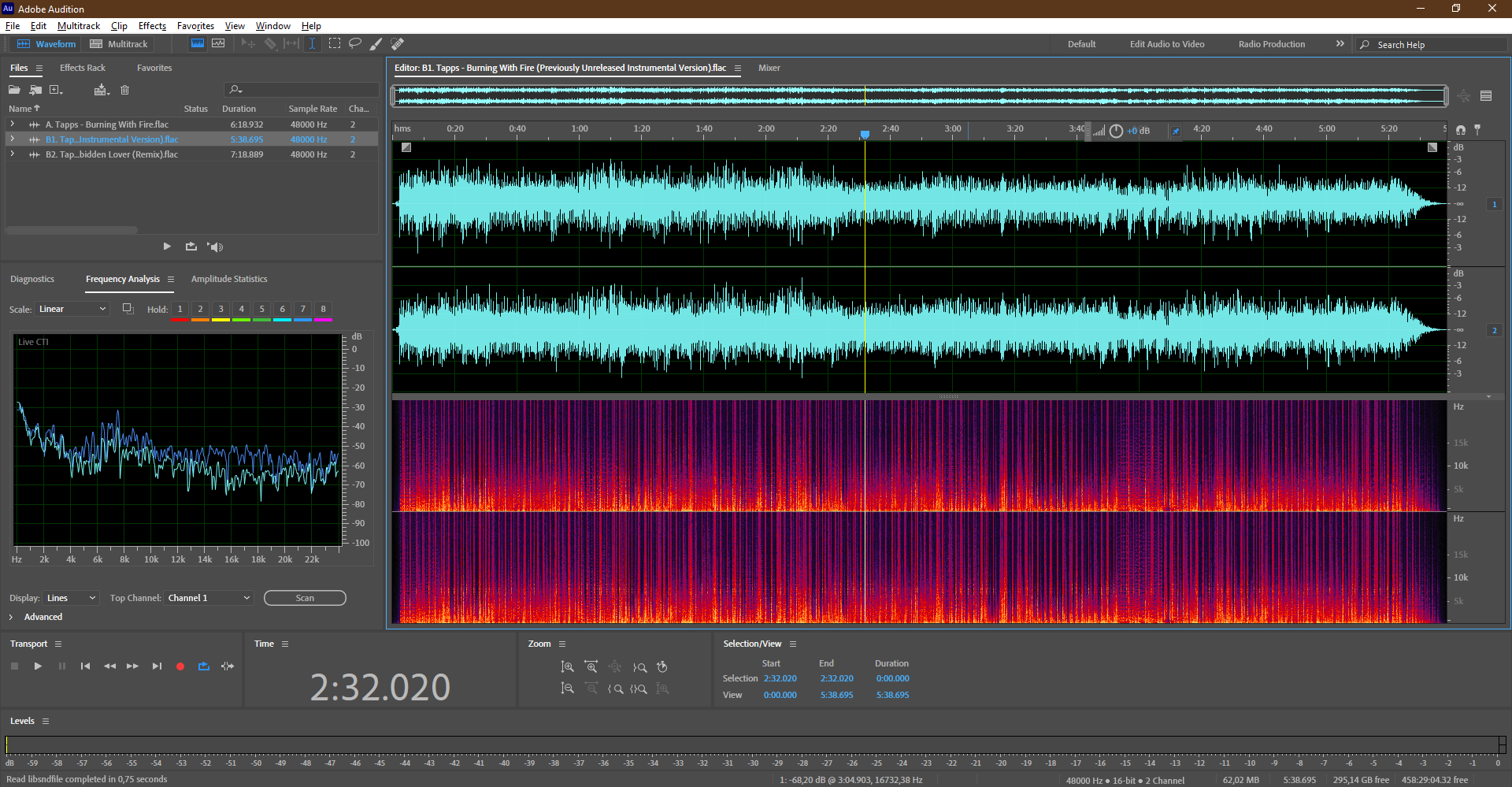Expand the Advanced section
Image resolution: width=1512 pixels, height=787 pixels.
pyautogui.click(x=11, y=617)
